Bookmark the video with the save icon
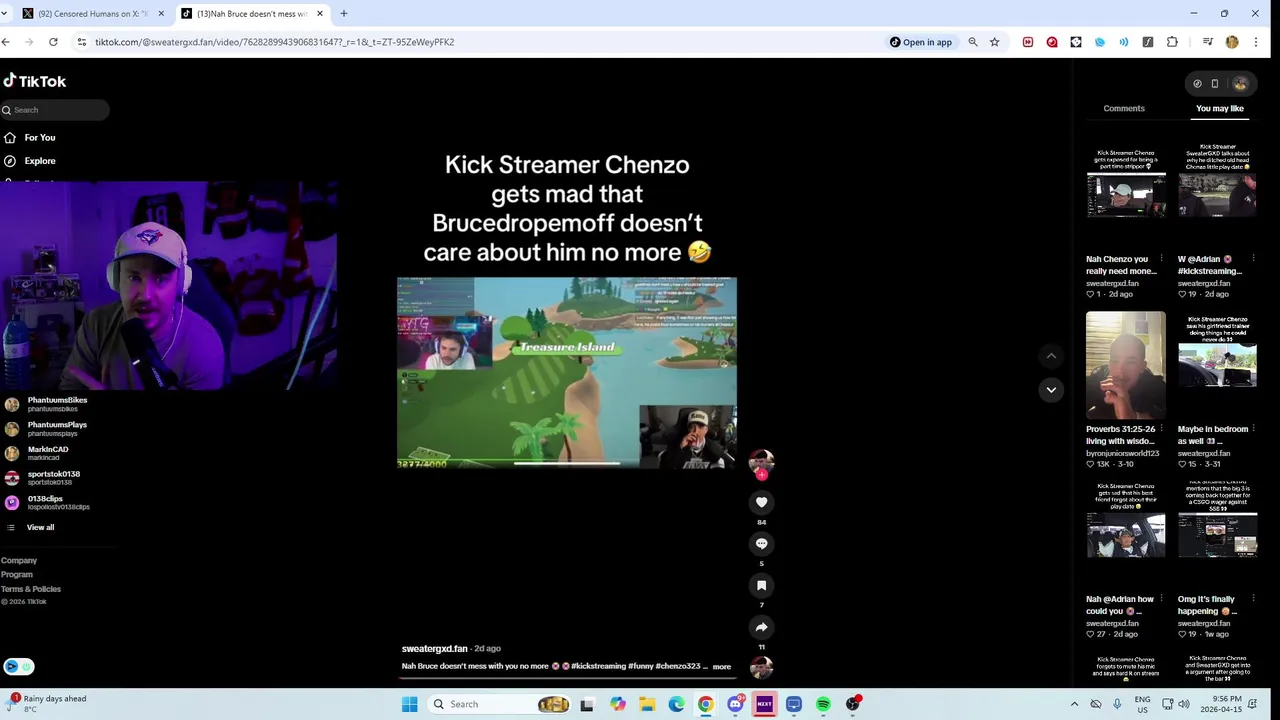Image resolution: width=1280 pixels, height=720 pixels. point(761,586)
